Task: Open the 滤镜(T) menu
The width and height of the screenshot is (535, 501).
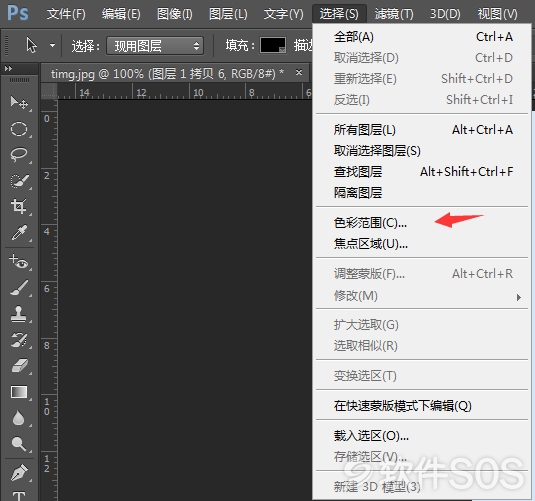Action: coord(394,14)
